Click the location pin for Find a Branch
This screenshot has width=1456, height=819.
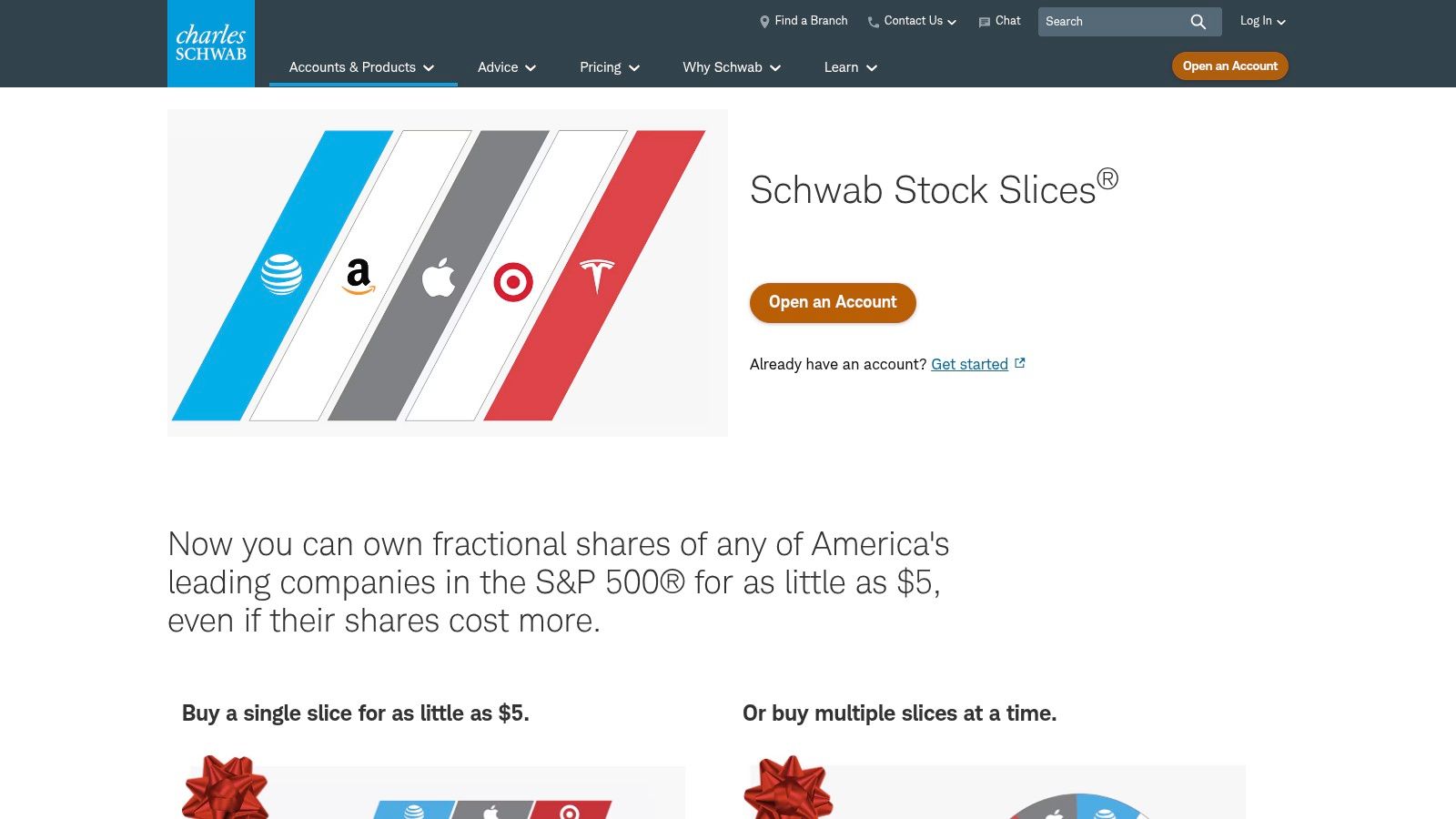click(x=763, y=21)
